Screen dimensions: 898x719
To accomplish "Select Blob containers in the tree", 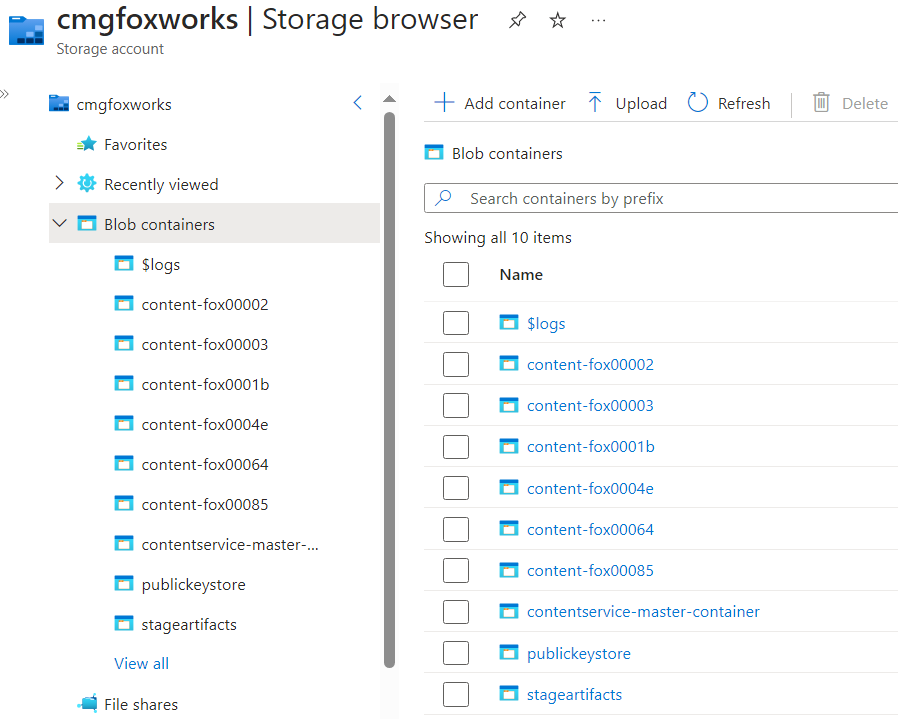I will coord(214,223).
